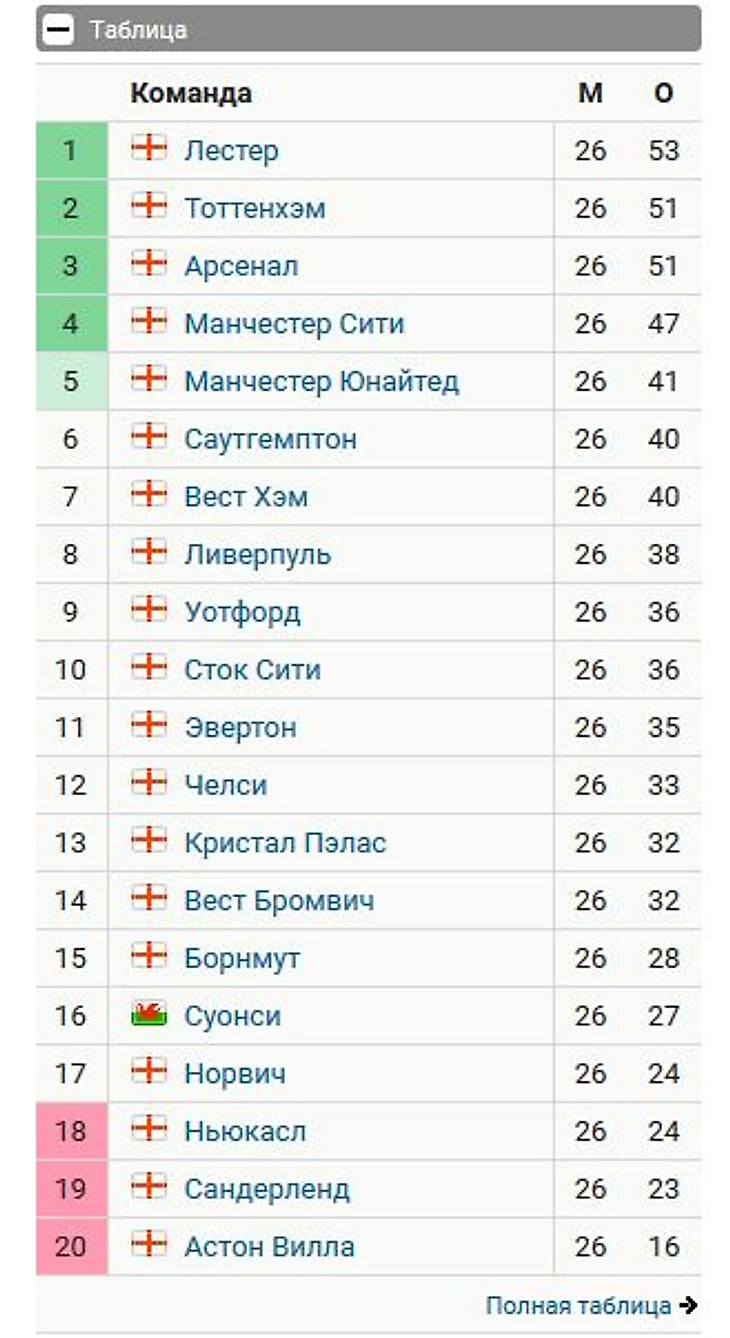Click the flag icon beside Ливерпуль

(x=149, y=551)
